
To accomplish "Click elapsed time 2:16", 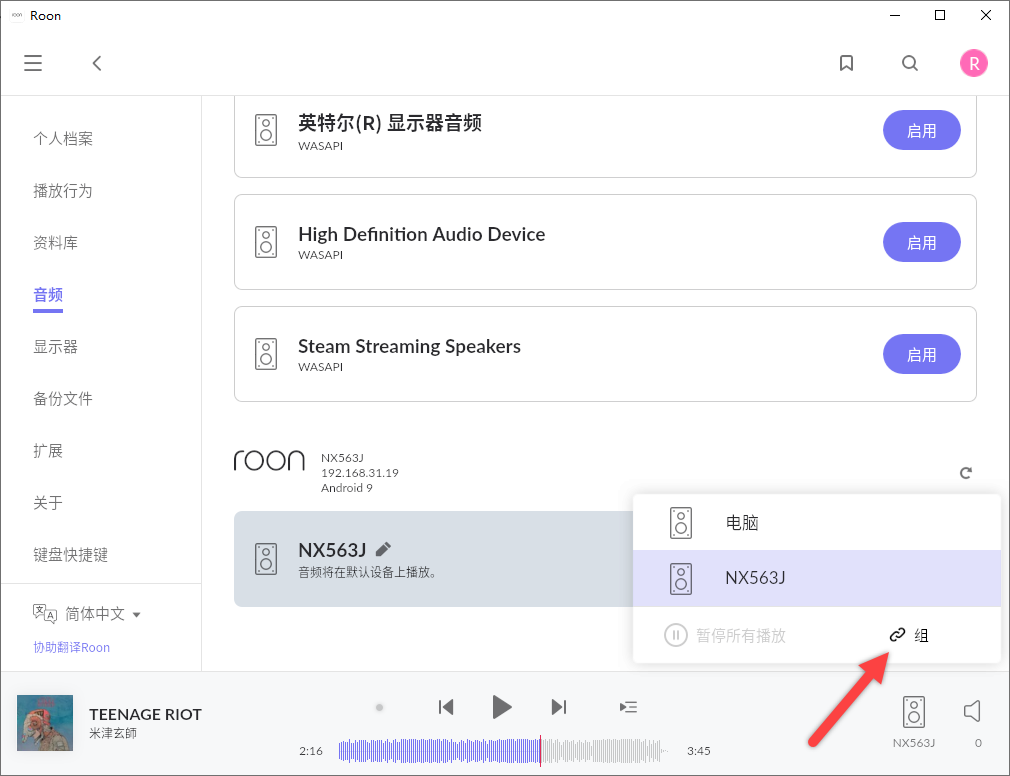I will tap(310, 751).
